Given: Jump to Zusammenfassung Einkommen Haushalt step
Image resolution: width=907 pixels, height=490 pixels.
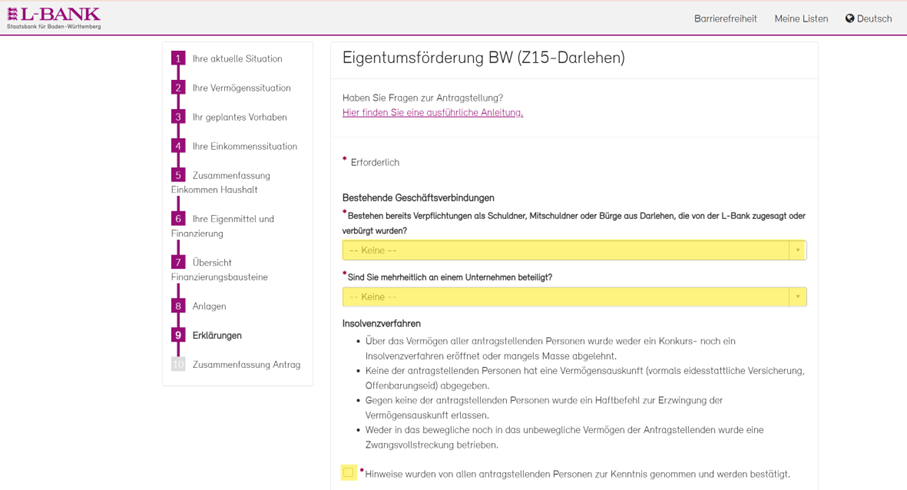Looking at the screenshot, I should tap(230, 176).
